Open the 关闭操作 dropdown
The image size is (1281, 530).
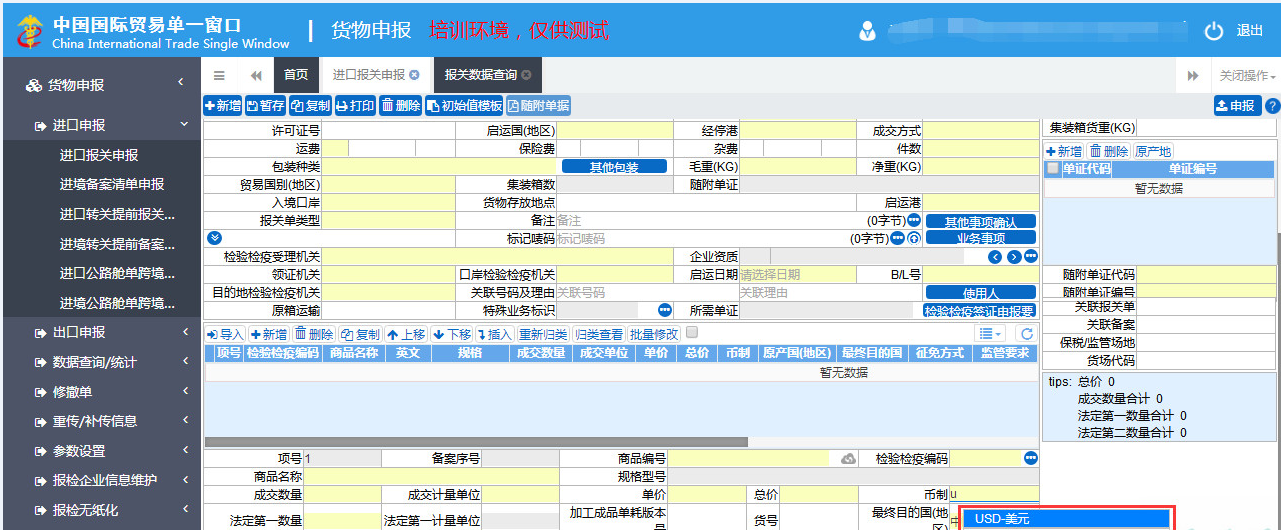[1247, 75]
